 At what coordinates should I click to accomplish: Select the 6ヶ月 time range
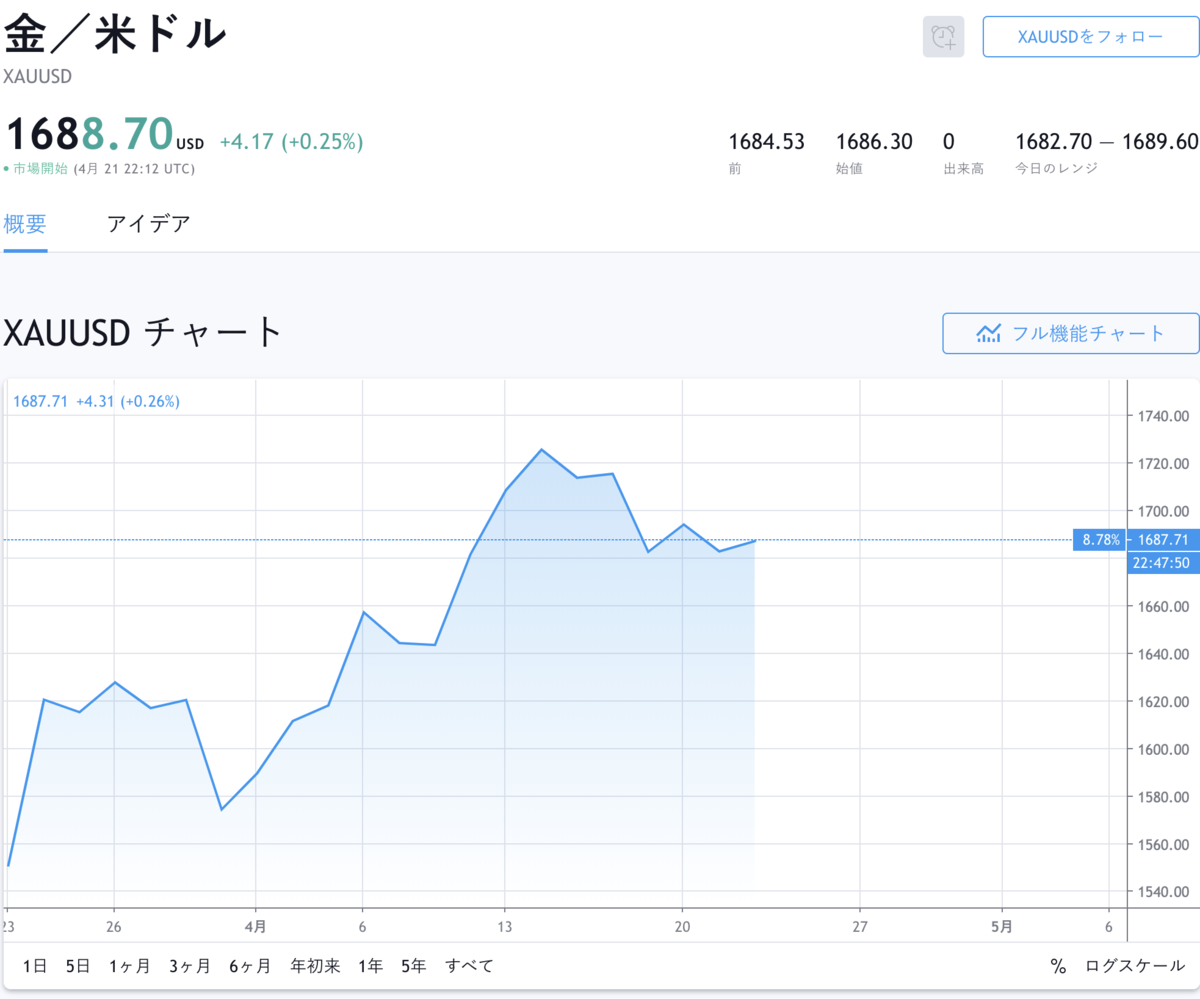(250, 966)
